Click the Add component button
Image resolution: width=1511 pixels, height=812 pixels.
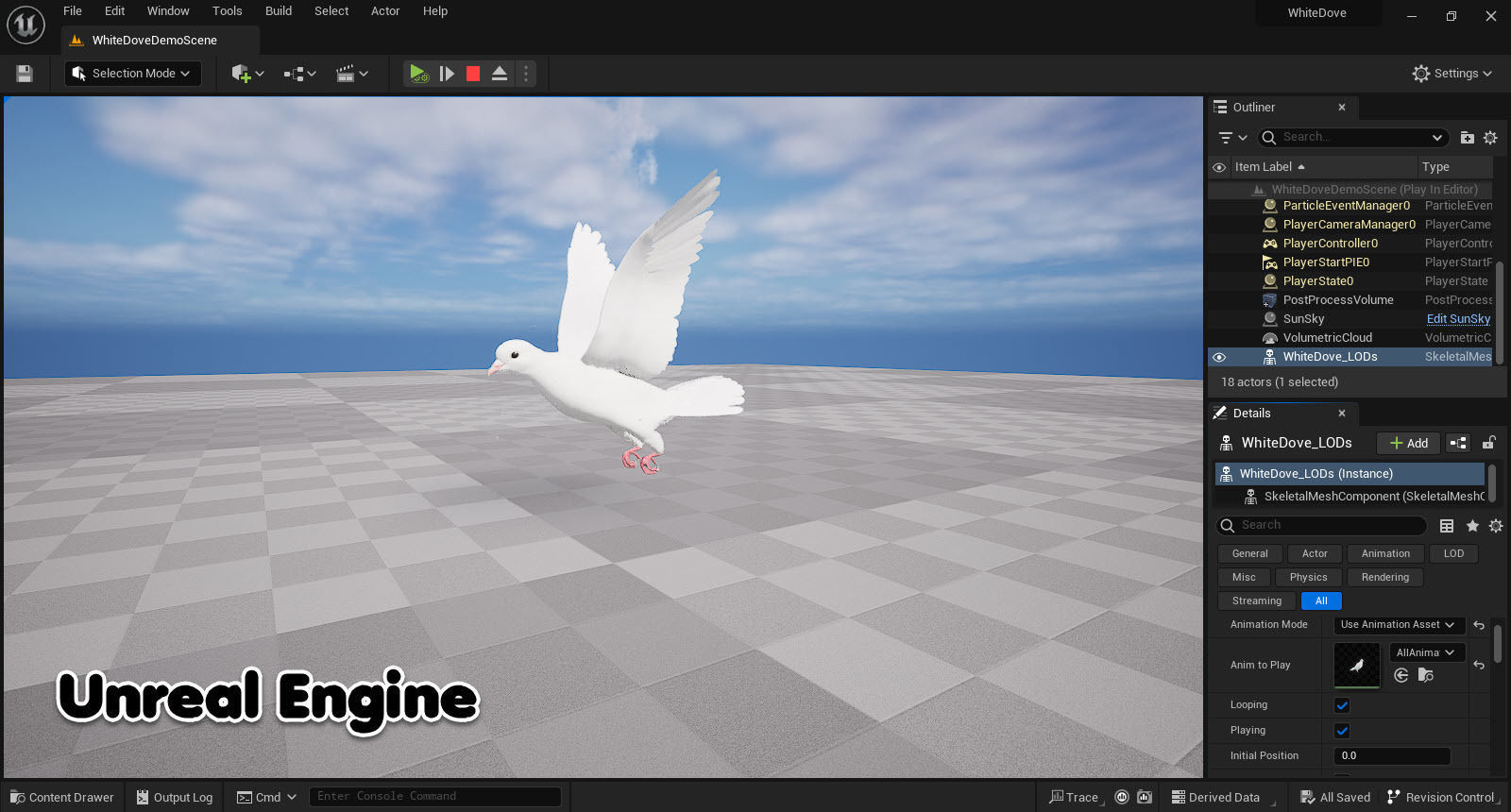click(x=1408, y=443)
